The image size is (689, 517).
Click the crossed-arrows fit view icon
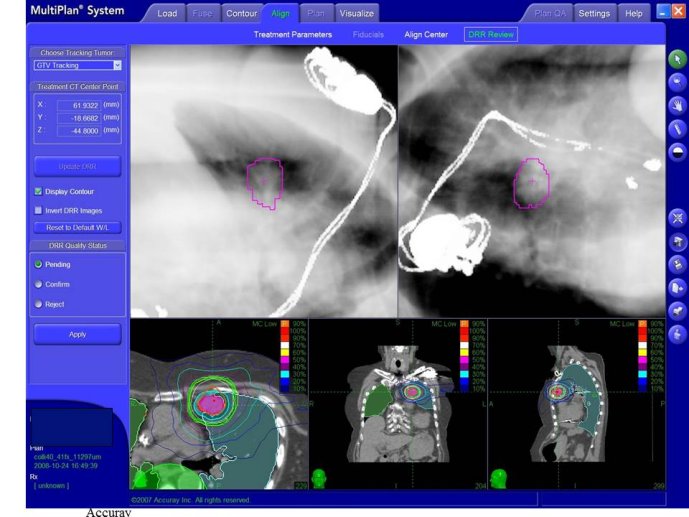coord(677,218)
